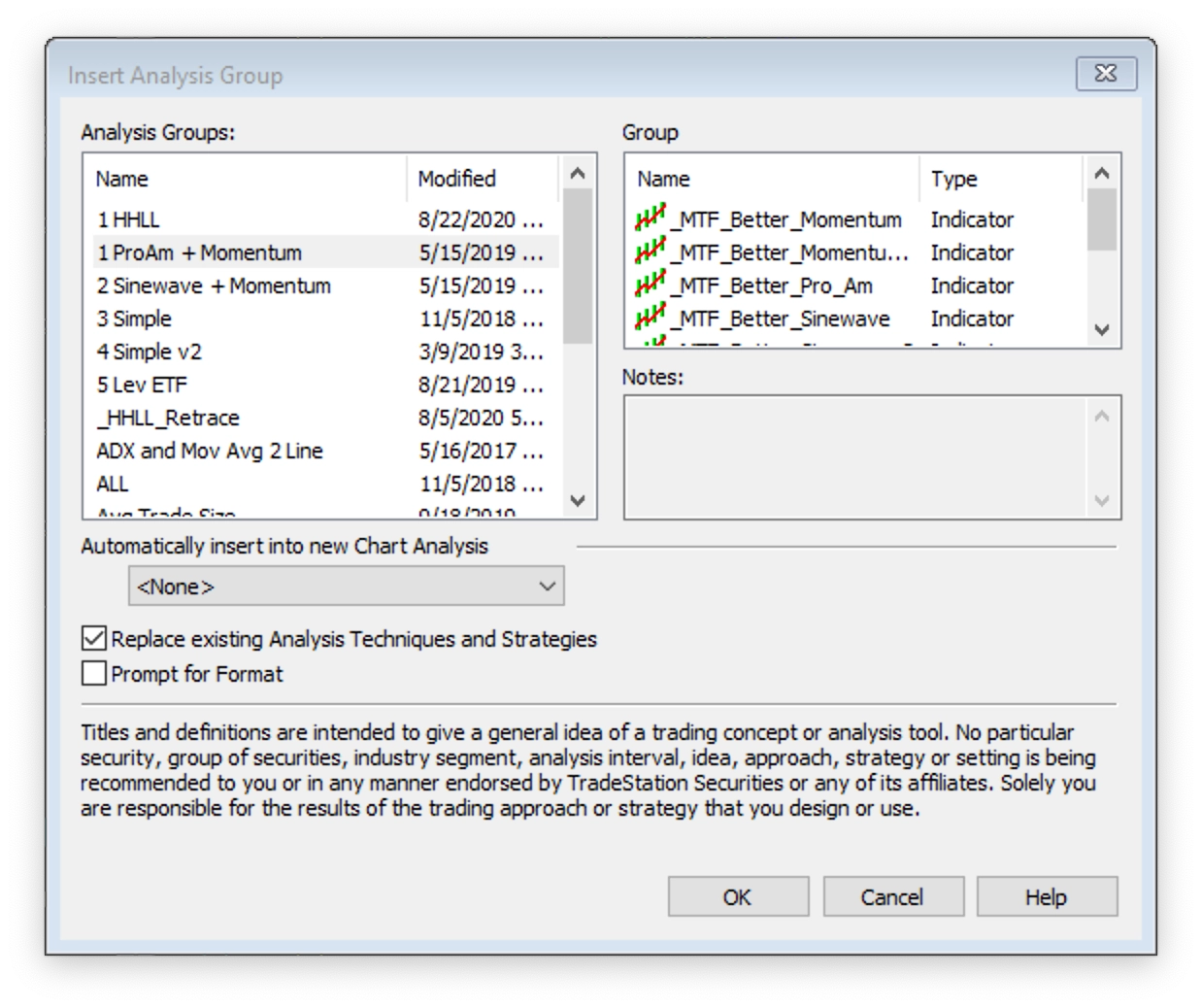Image resolution: width=1202 pixels, height=1008 pixels.
Task: Click the Group list scrollbar thumb
Action: pos(1102,219)
